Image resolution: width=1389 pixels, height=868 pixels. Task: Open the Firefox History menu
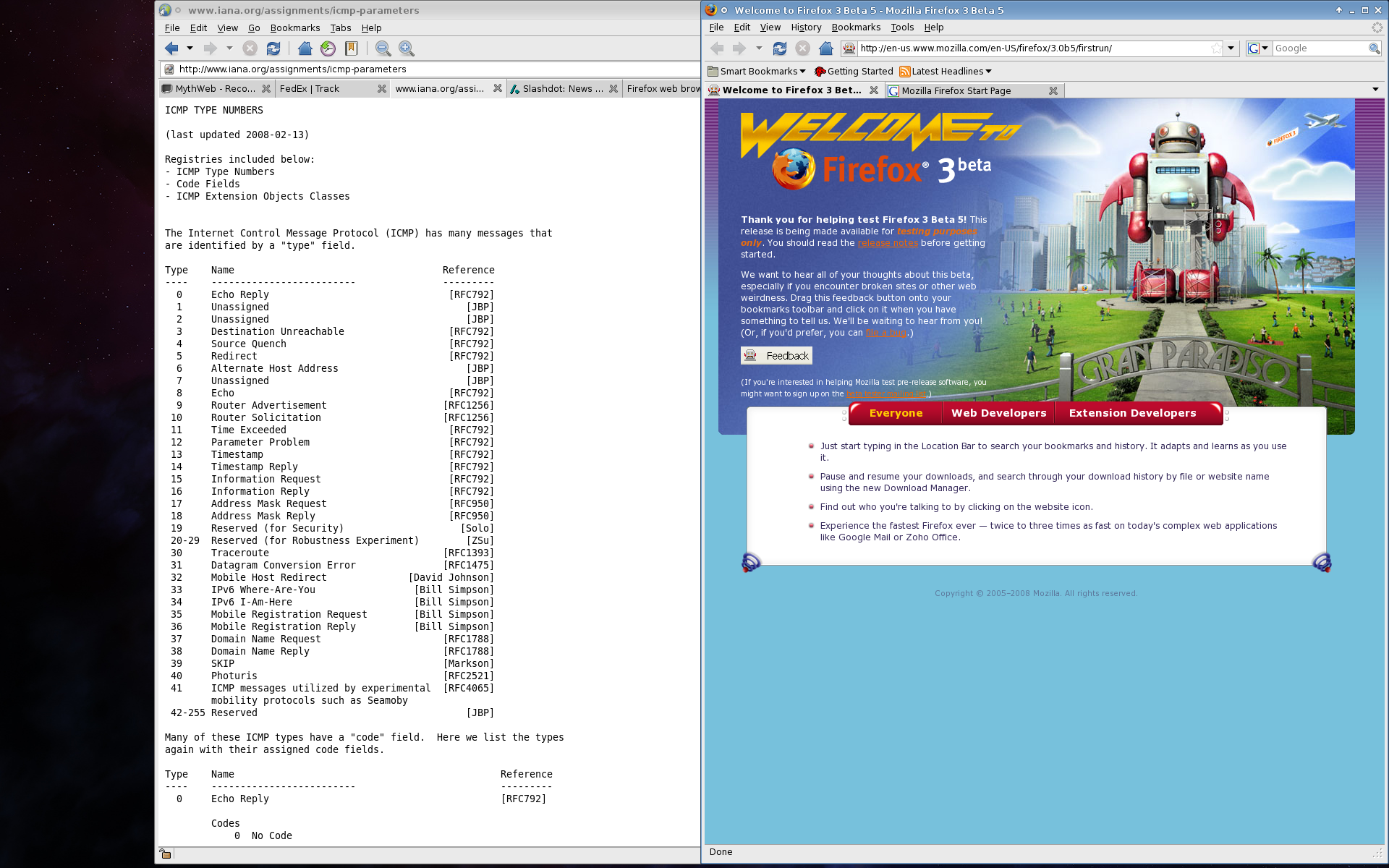[806, 27]
